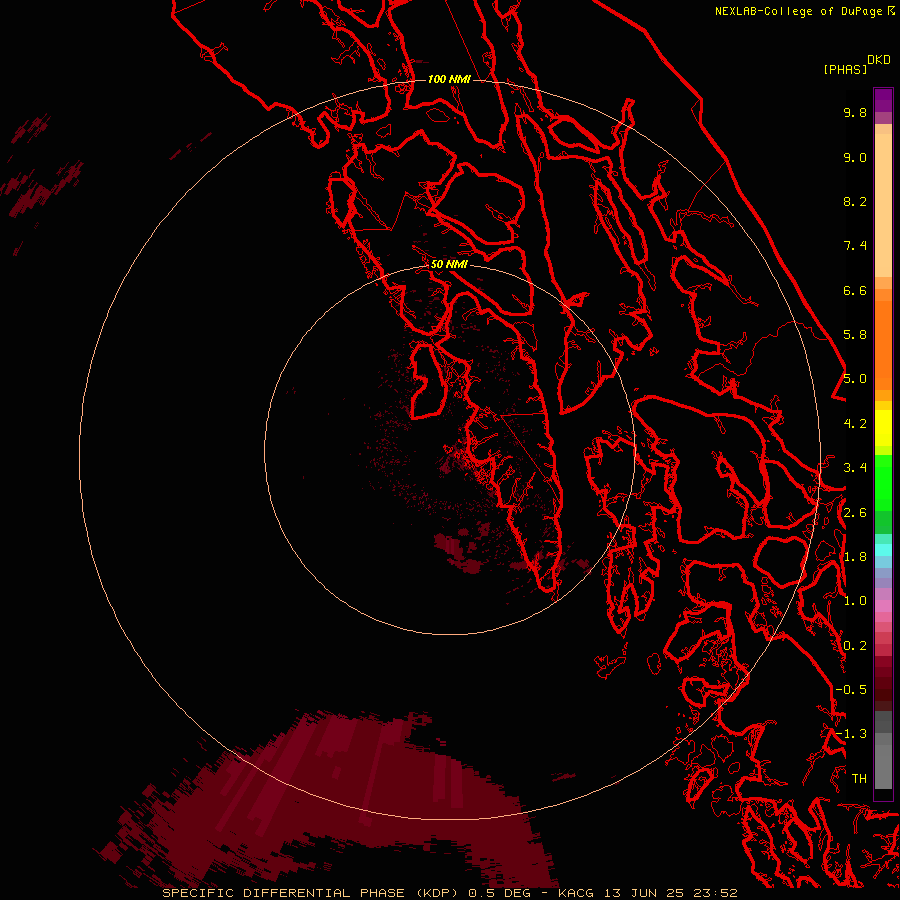Click the "TH" threshold label on the legend
Image resolution: width=900 pixels, height=900 pixels.
[859, 779]
